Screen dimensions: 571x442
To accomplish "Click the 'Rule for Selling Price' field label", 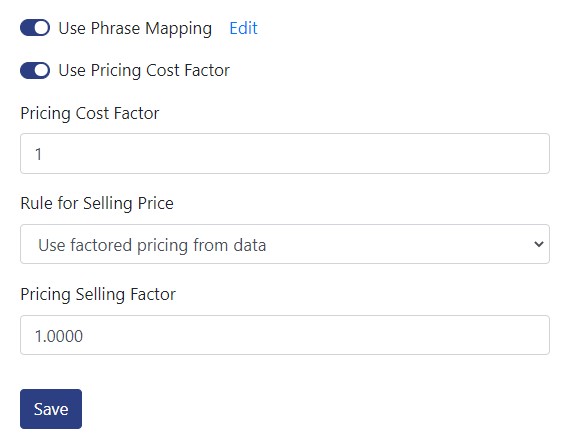I will point(97,203).
